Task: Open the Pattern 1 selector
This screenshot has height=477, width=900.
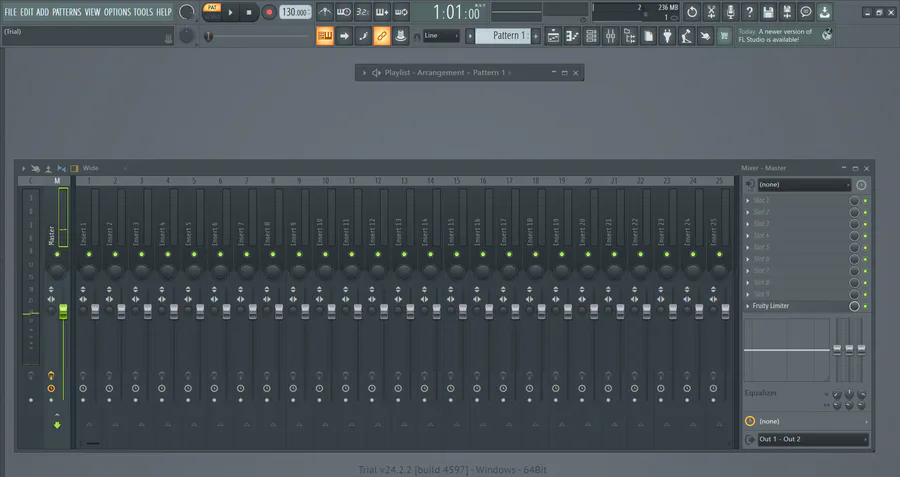Action: (503, 36)
